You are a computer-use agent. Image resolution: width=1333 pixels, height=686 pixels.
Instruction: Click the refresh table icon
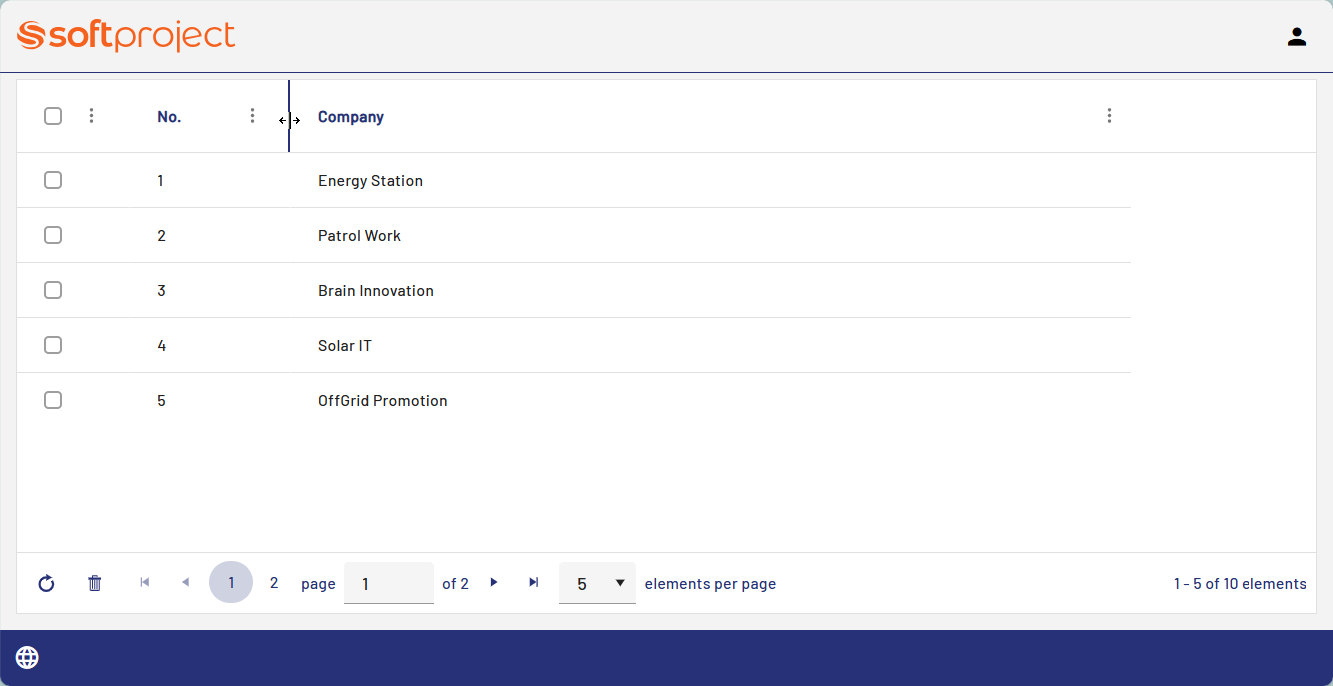pyautogui.click(x=46, y=583)
